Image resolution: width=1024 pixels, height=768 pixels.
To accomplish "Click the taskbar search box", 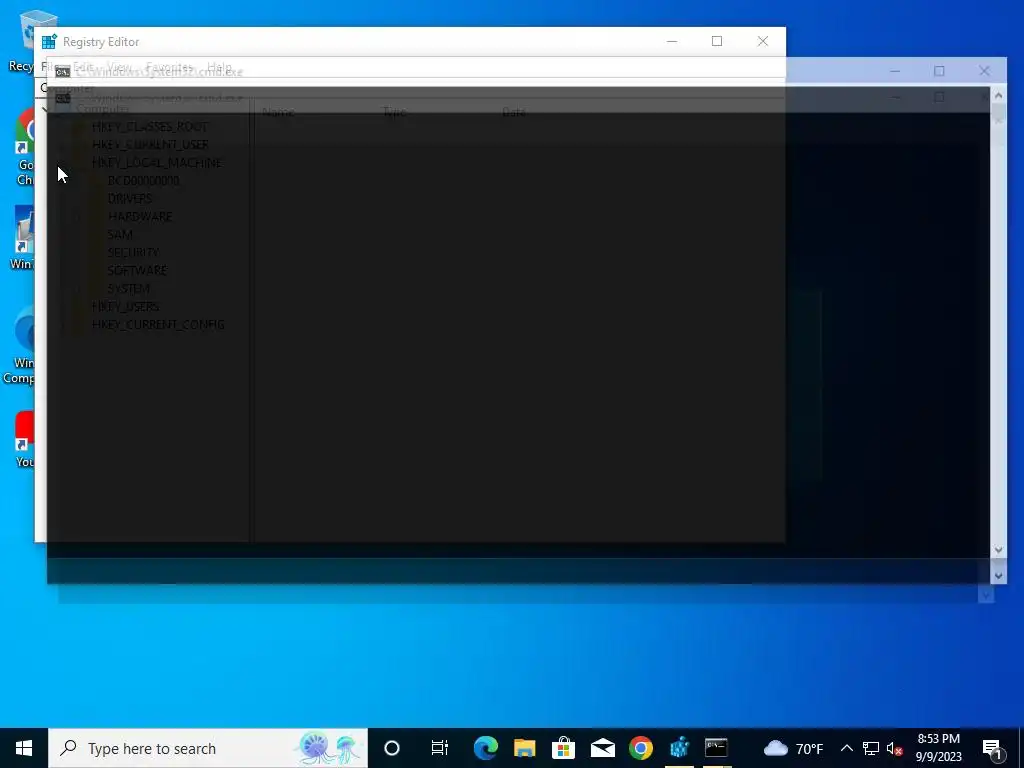I will coord(208,748).
